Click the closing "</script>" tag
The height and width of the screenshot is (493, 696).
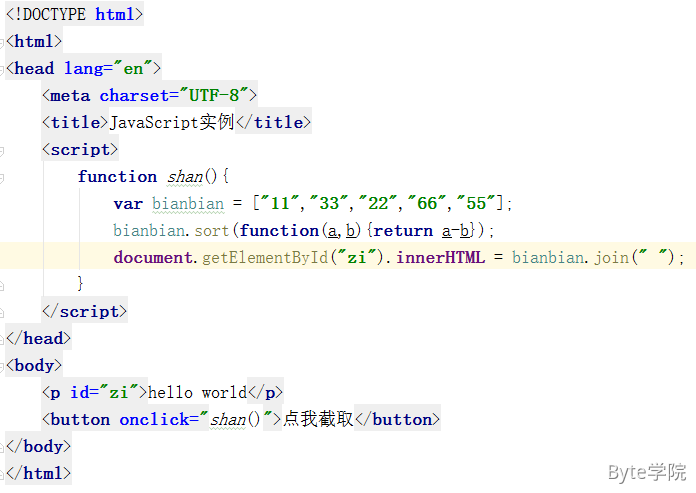(x=84, y=312)
